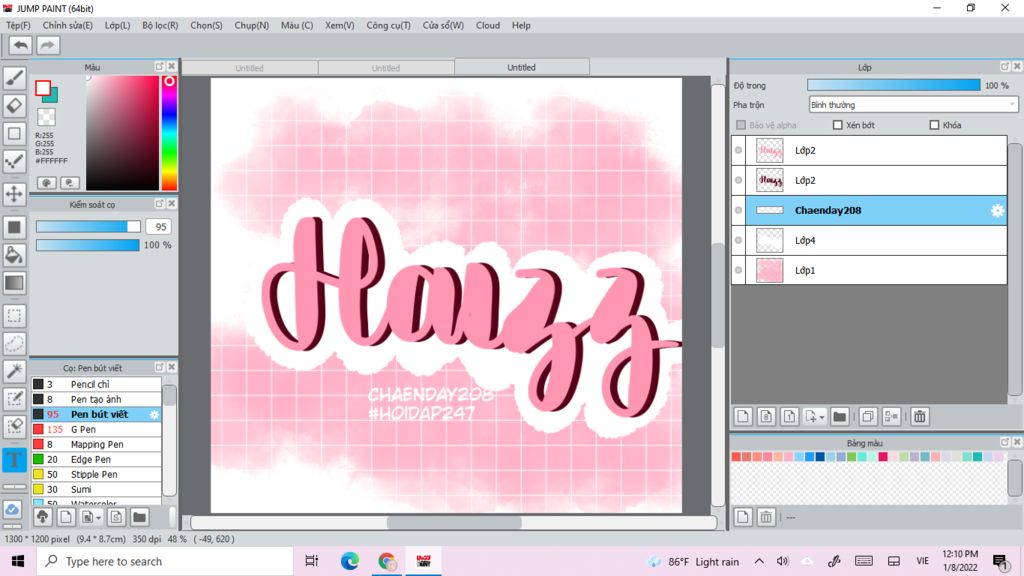Open the Windows Start menu
The width and height of the screenshot is (1024, 576).
tap(18, 561)
